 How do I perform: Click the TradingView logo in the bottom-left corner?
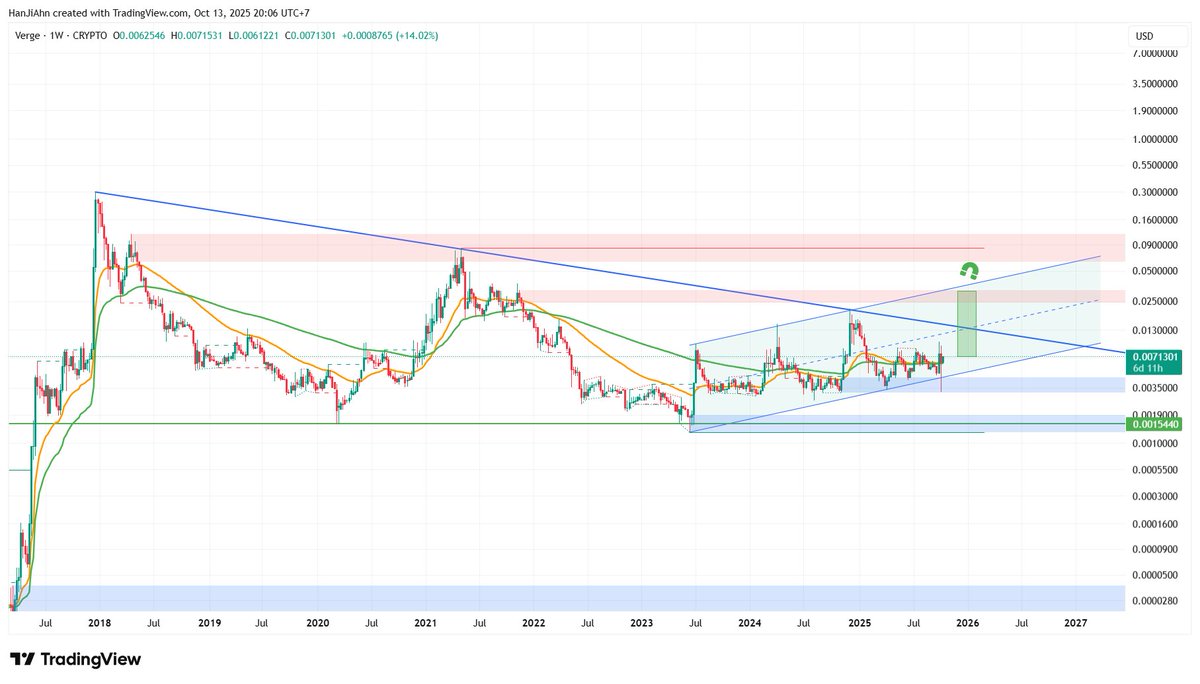(x=76, y=660)
